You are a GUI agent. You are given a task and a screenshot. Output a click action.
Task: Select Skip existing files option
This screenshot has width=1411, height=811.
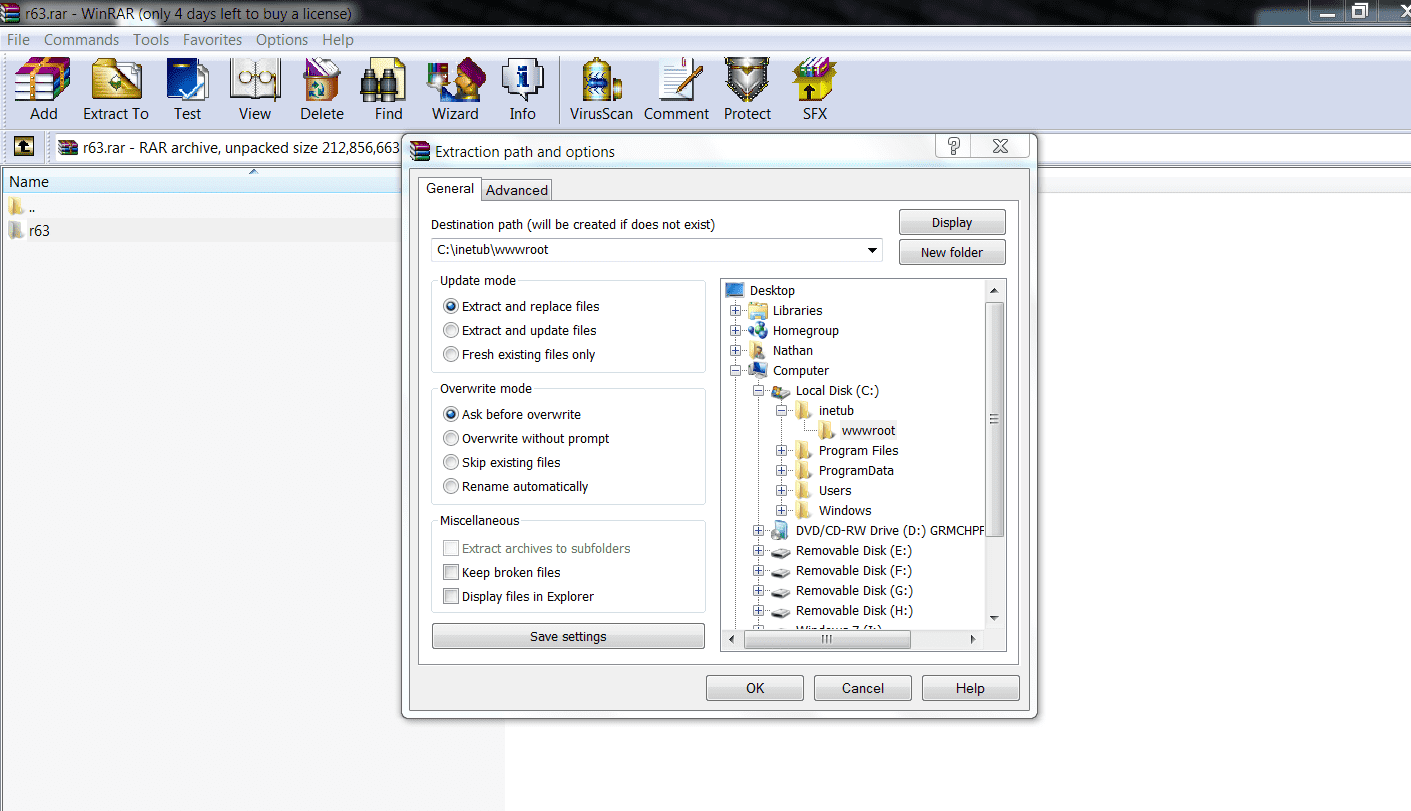point(501,462)
